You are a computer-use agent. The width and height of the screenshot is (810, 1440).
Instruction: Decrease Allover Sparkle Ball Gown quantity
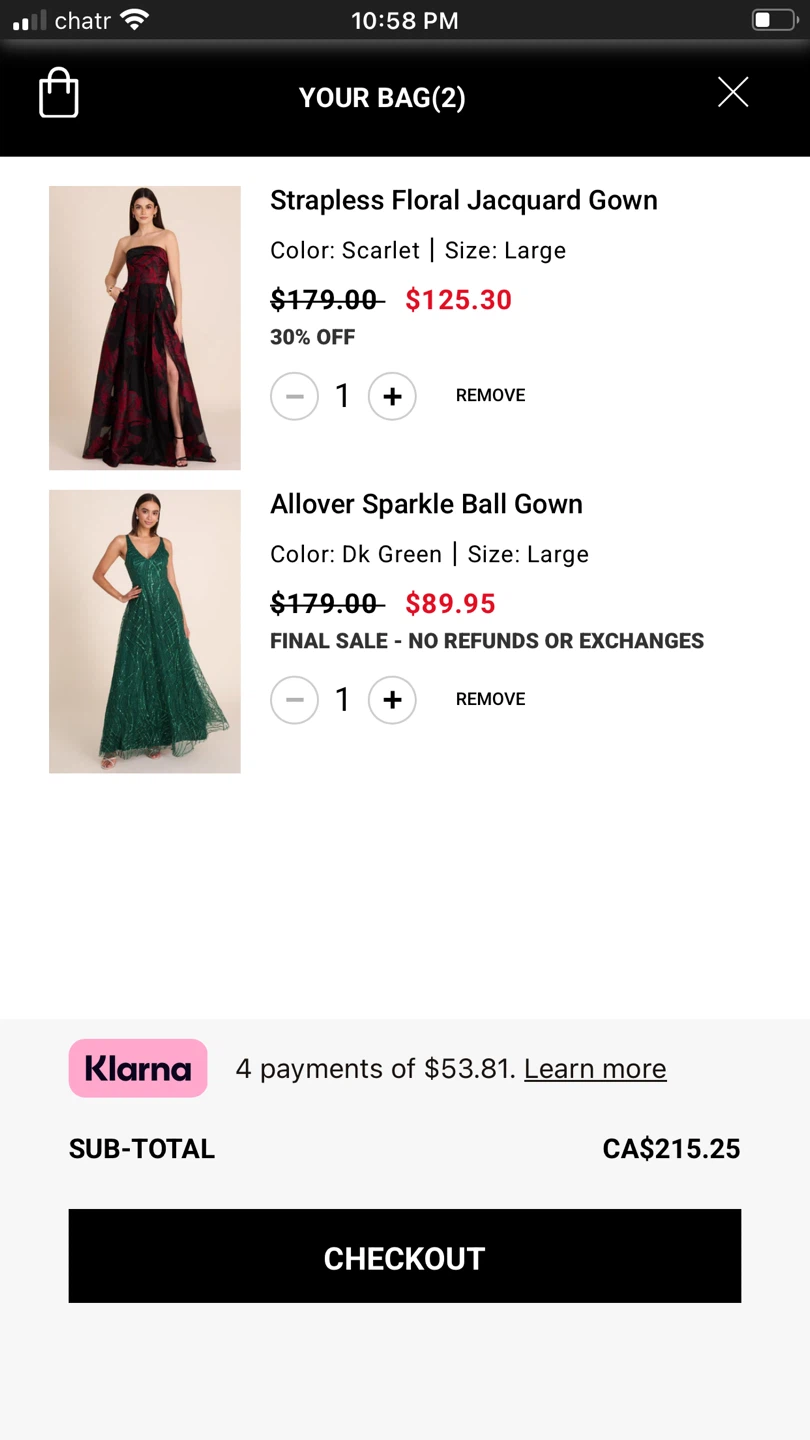click(x=294, y=700)
